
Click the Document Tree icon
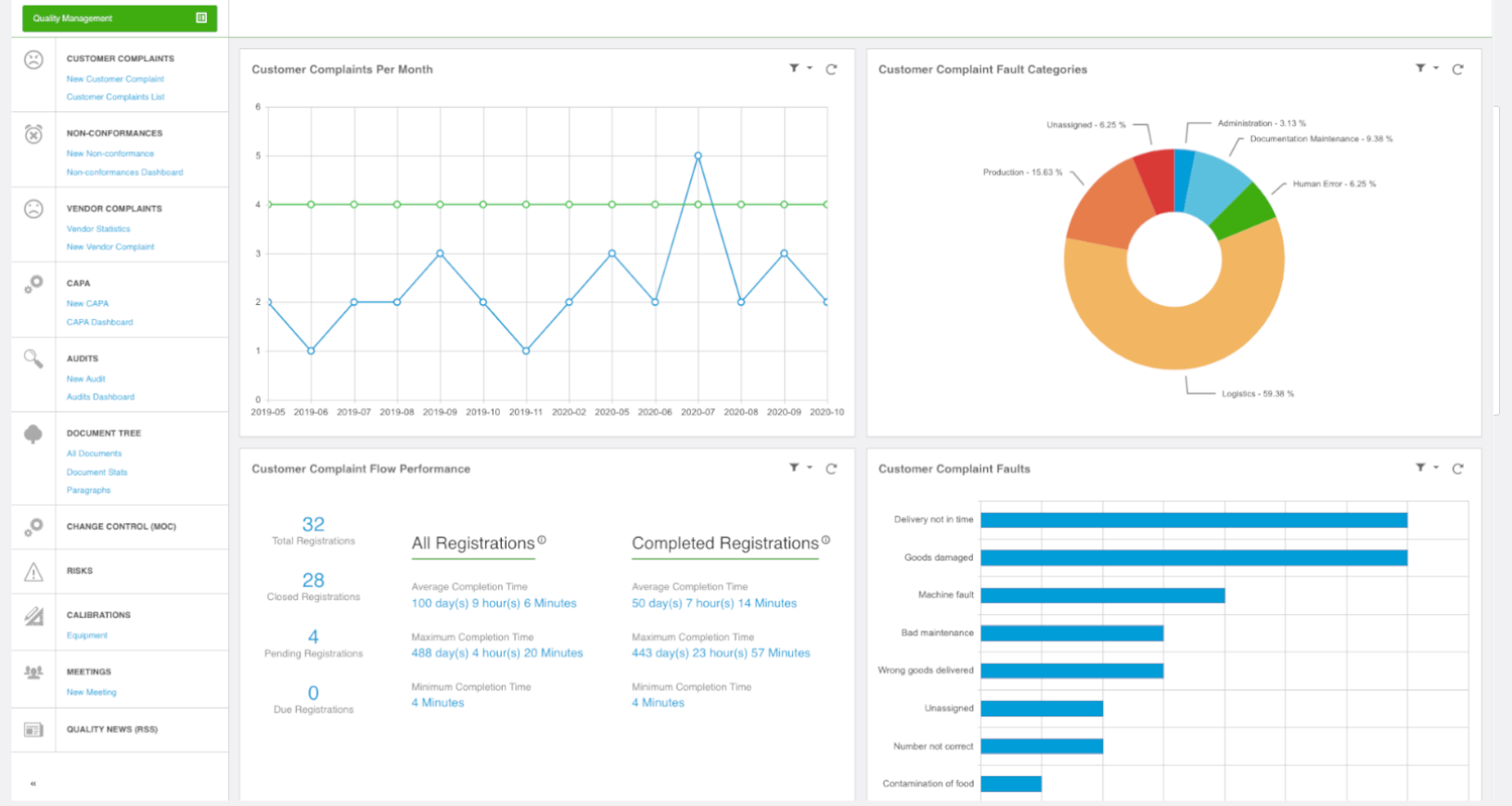[x=33, y=434]
